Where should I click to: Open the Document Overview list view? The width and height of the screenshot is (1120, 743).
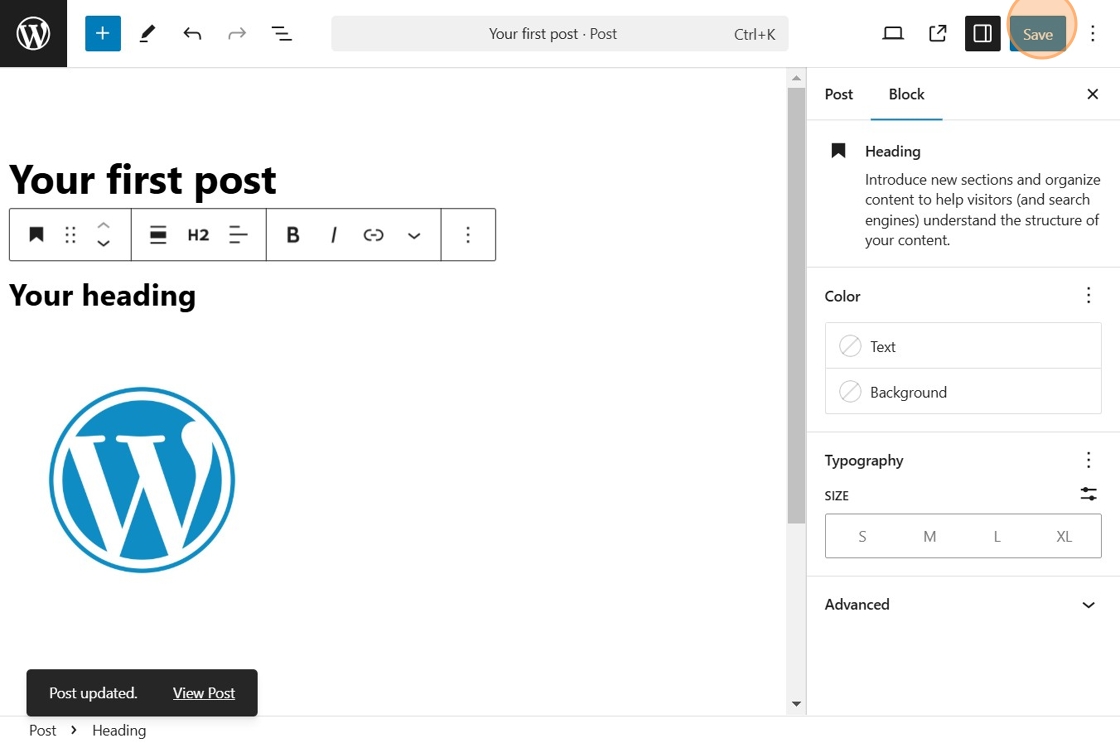click(281, 34)
